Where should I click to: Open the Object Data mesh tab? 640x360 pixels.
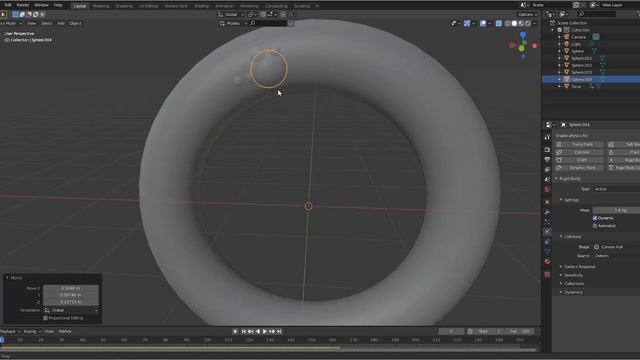(547, 251)
